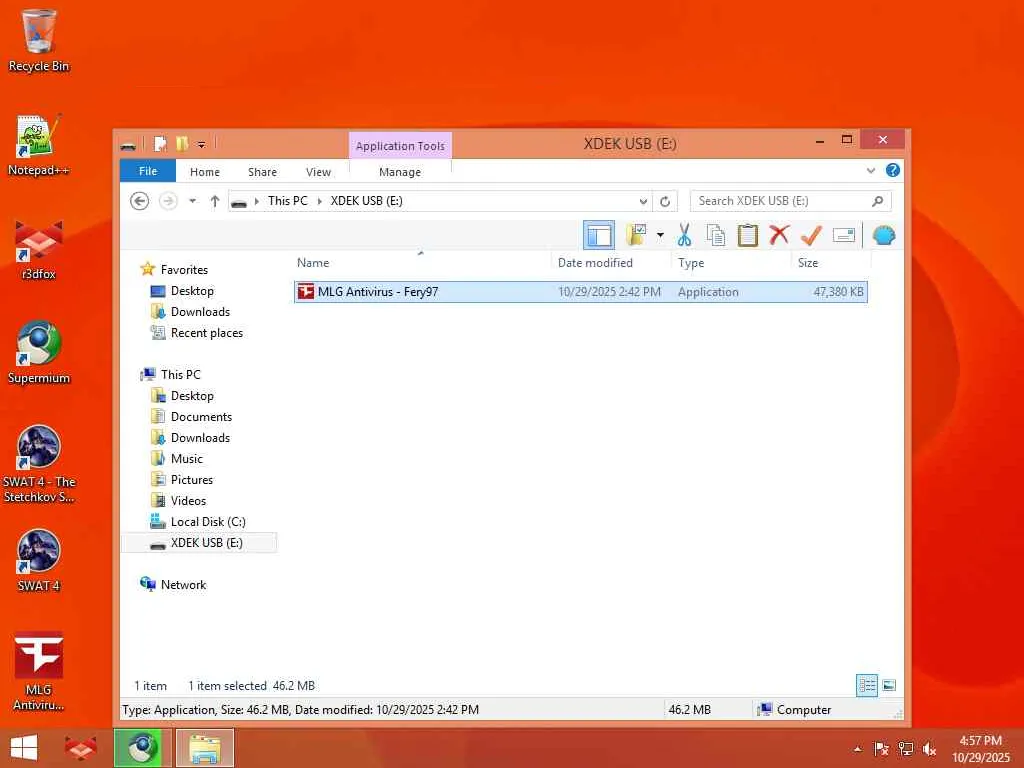Screen dimensions: 1024x768
Task: Expand the ribbon with the chevron
Action: (871, 170)
